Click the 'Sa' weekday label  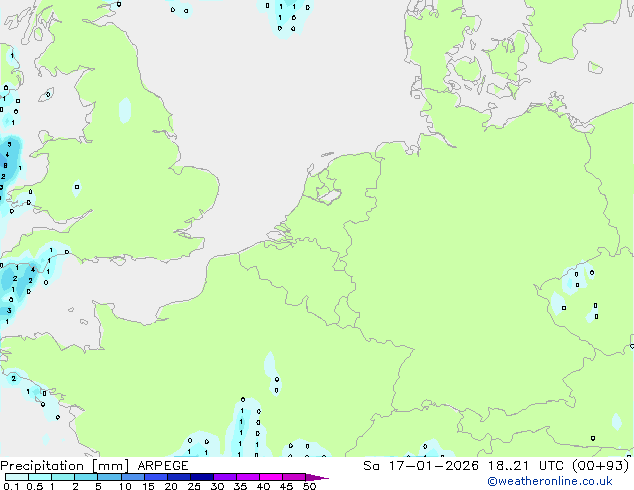click(371, 466)
